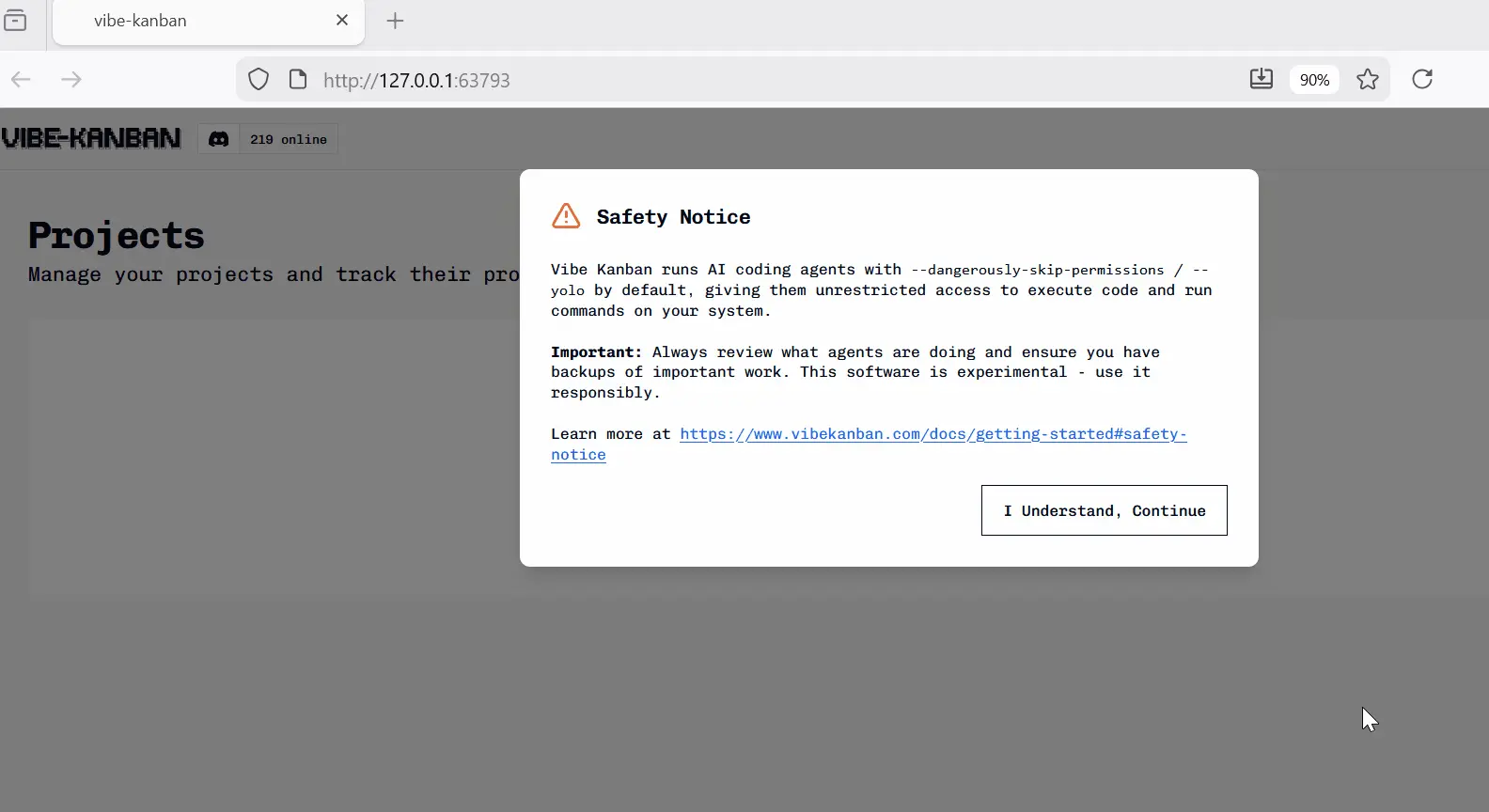Image resolution: width=1489 pixels, height=812 pixels.
Task: Click the Discord logo icon
Action: (218, 139)
